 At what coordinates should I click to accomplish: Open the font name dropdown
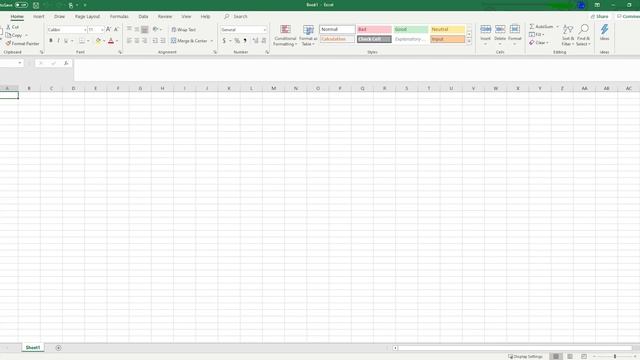point(85,30)
